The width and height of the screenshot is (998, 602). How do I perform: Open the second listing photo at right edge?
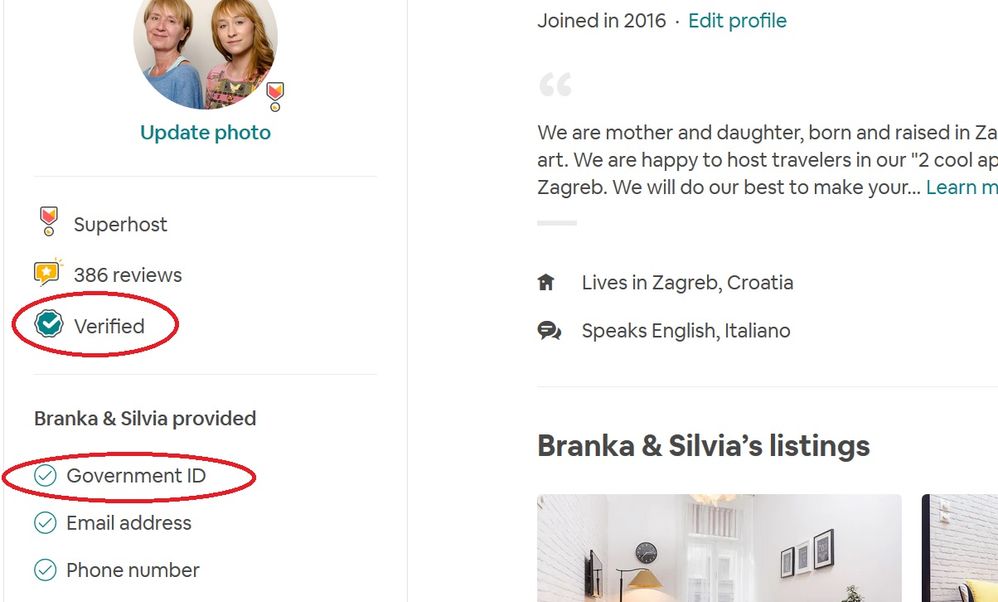960,548
